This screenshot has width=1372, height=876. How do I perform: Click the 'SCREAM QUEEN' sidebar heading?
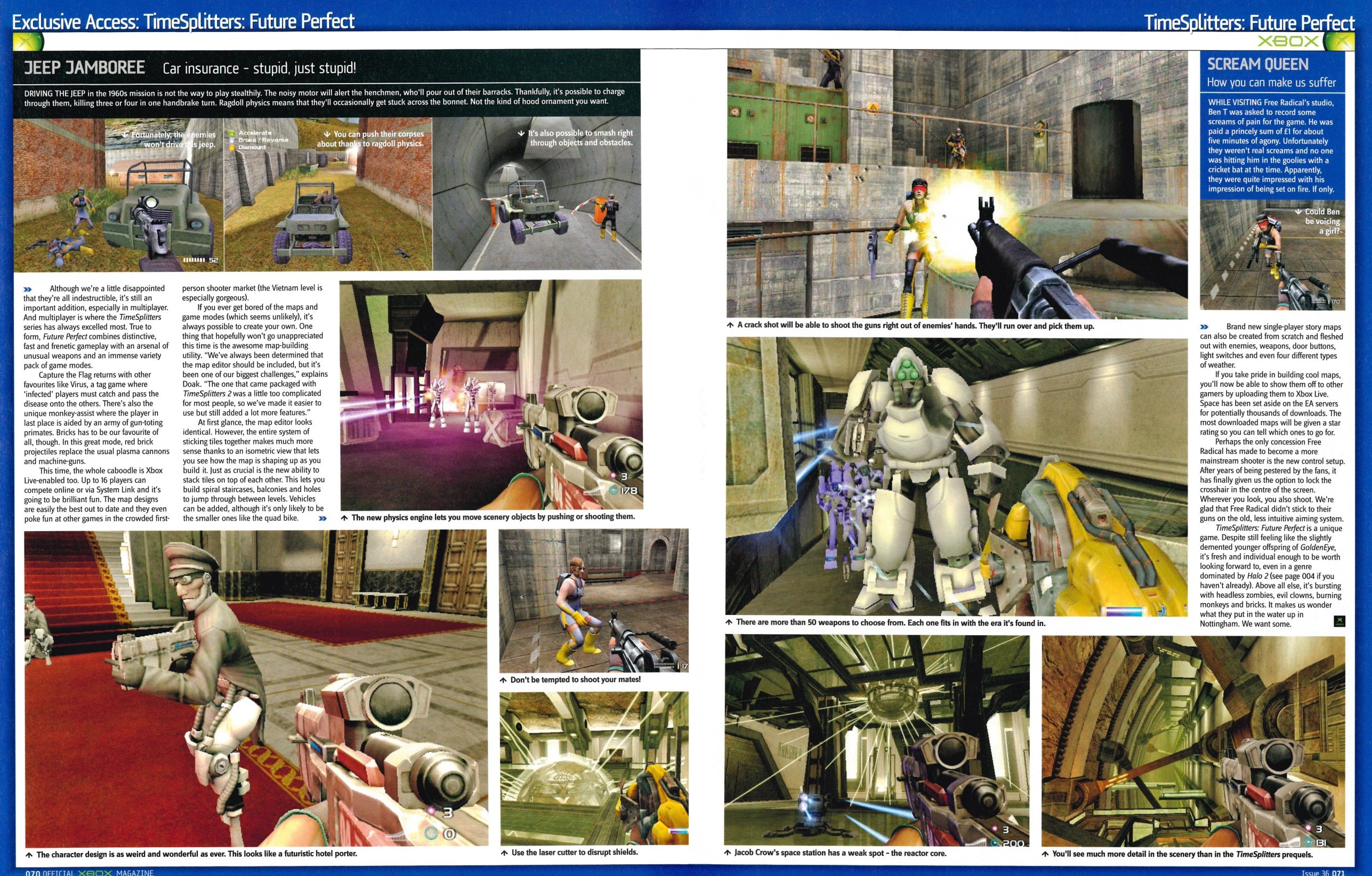coord(1257,64)
